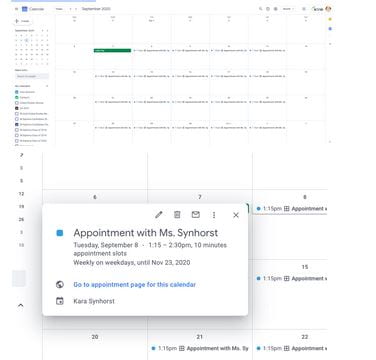Click the upward chevron at bottom-left
The height and width of the screenshot is (360, 376).
[20, 305]
